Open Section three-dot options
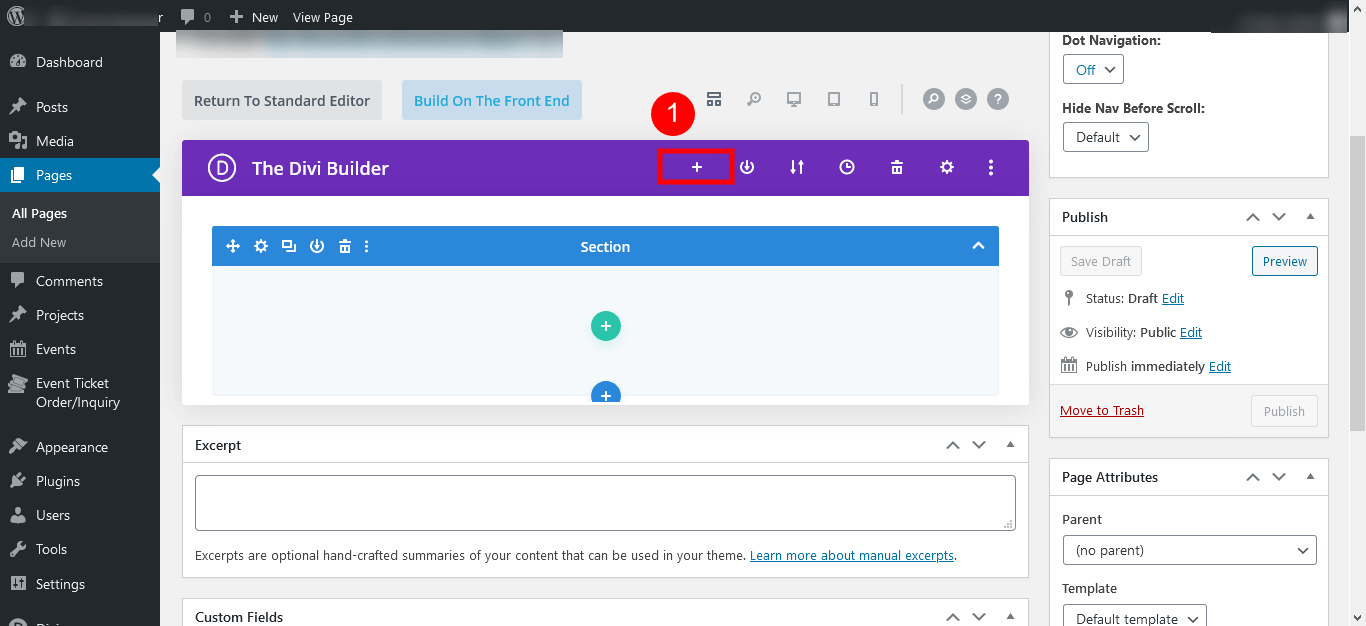 367,246
